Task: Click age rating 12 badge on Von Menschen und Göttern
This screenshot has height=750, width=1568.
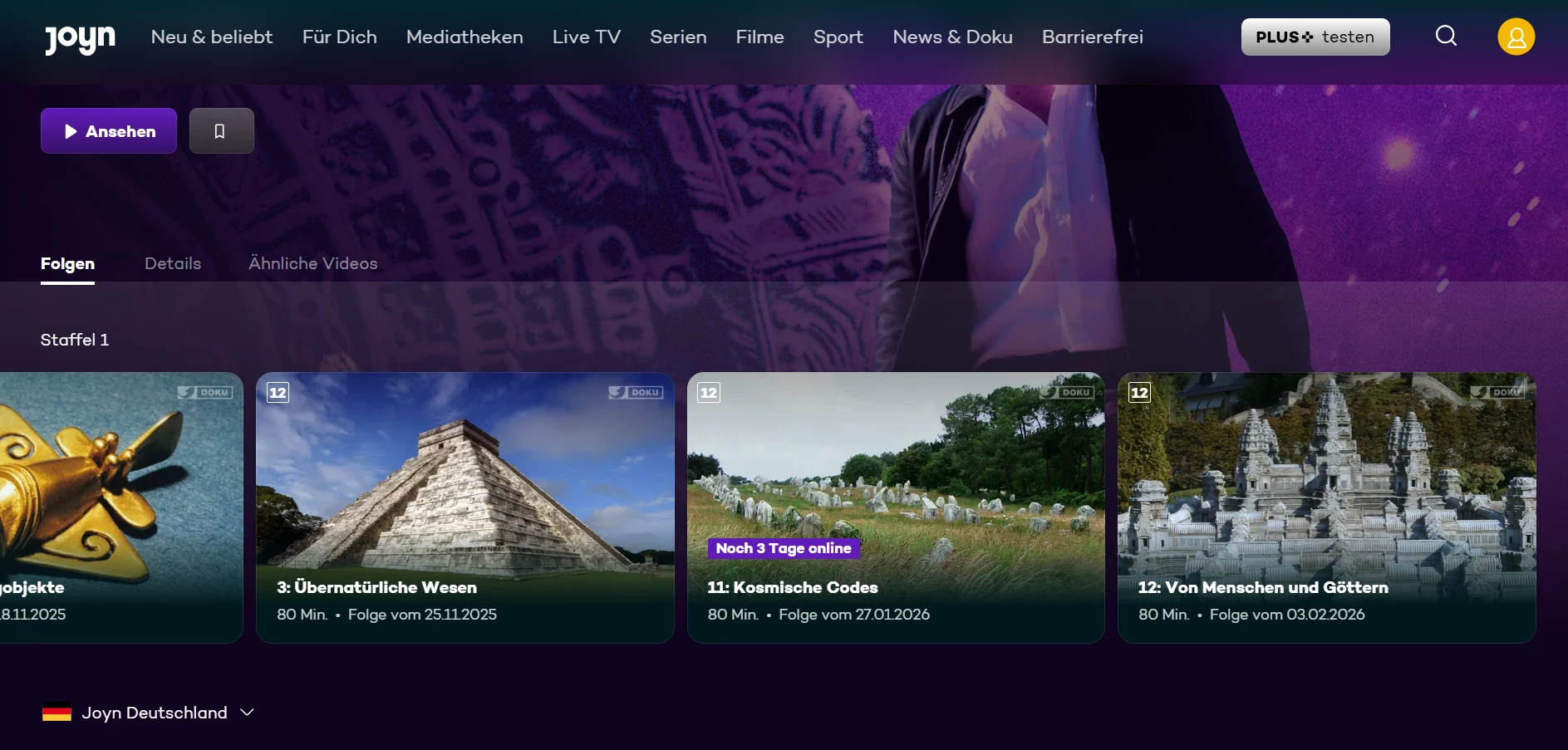Action: point(1139,393)
